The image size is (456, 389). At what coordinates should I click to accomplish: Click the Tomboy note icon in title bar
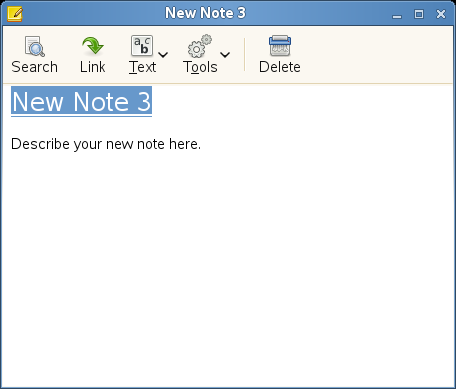click(15, 14)
